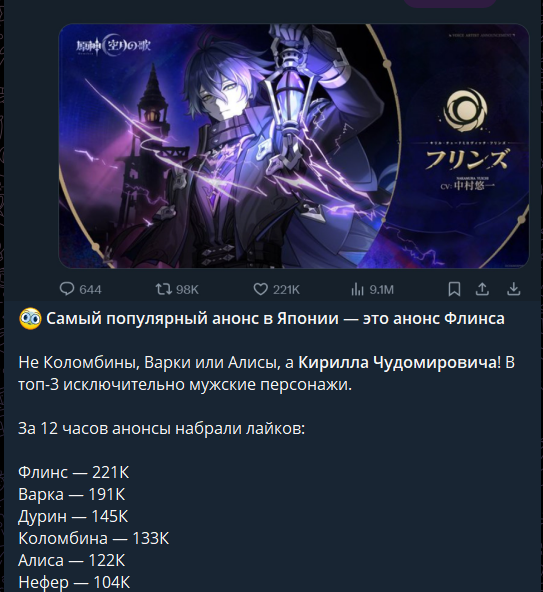Click the bold headline about Флинса announcement
Viewport: 543px width, 592px height.
(275, 319)
